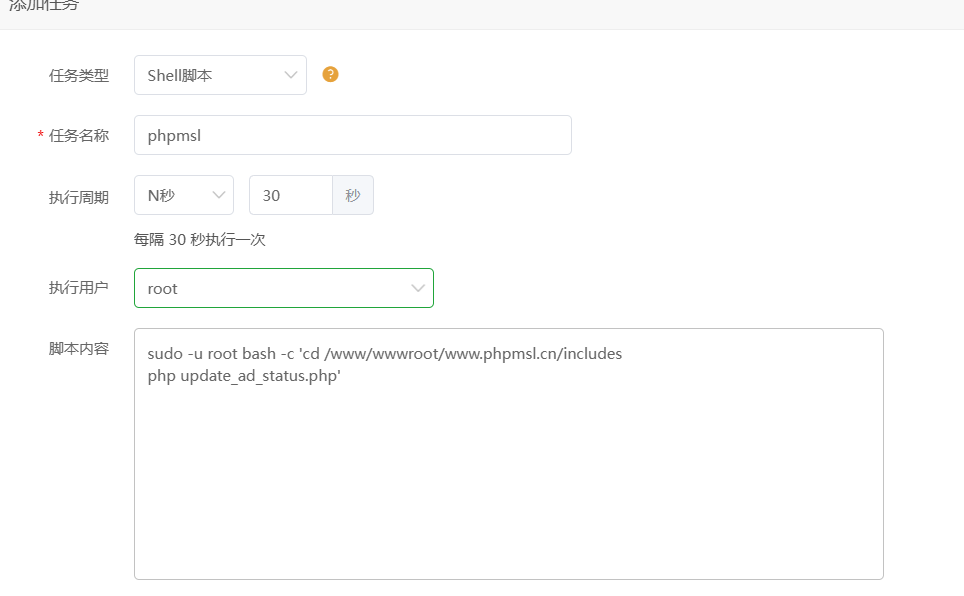Open the Shell脚本 task type dropdown

(210, 75)
